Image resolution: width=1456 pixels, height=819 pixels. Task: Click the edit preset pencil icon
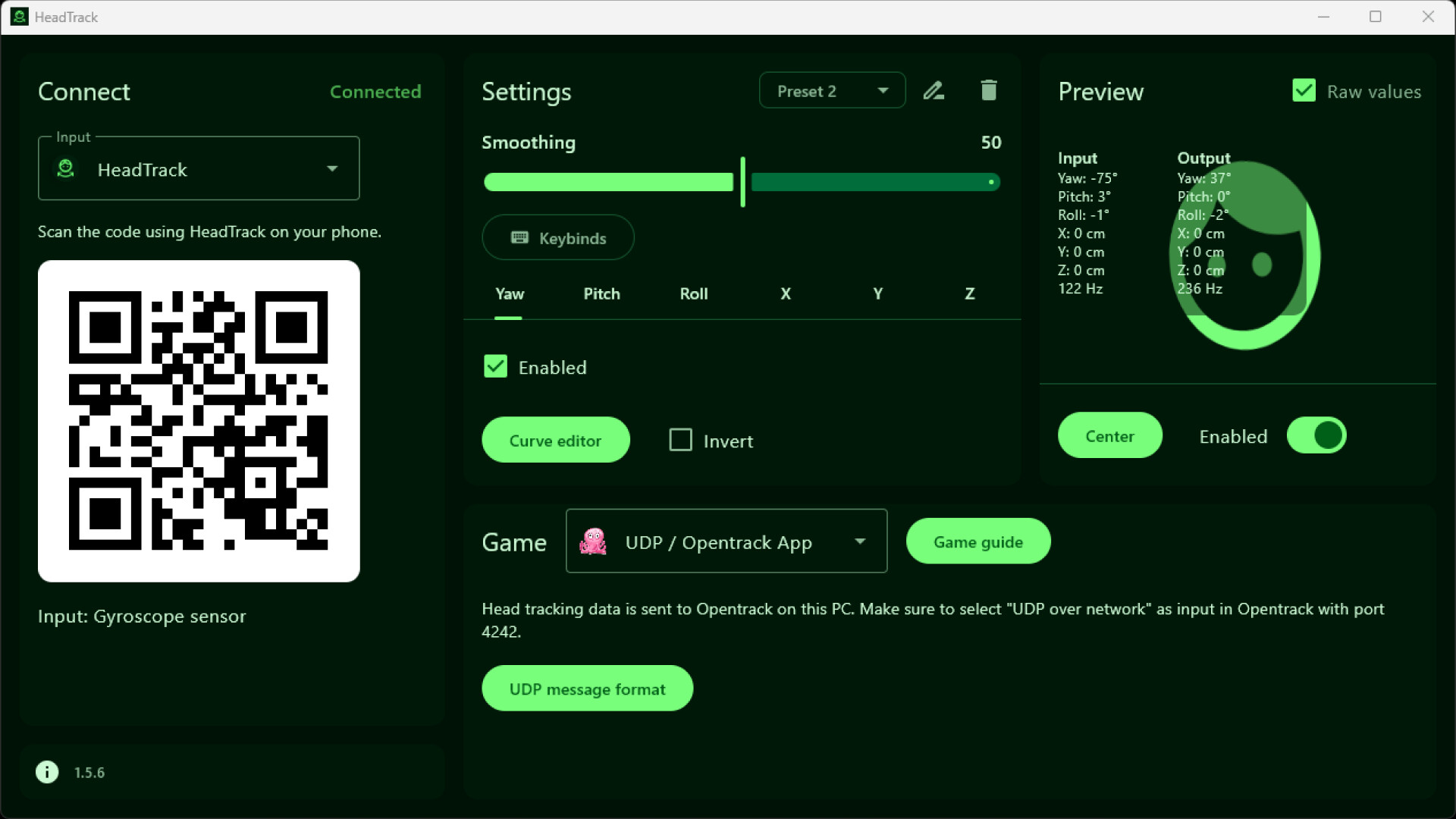(x=934, y=91)
